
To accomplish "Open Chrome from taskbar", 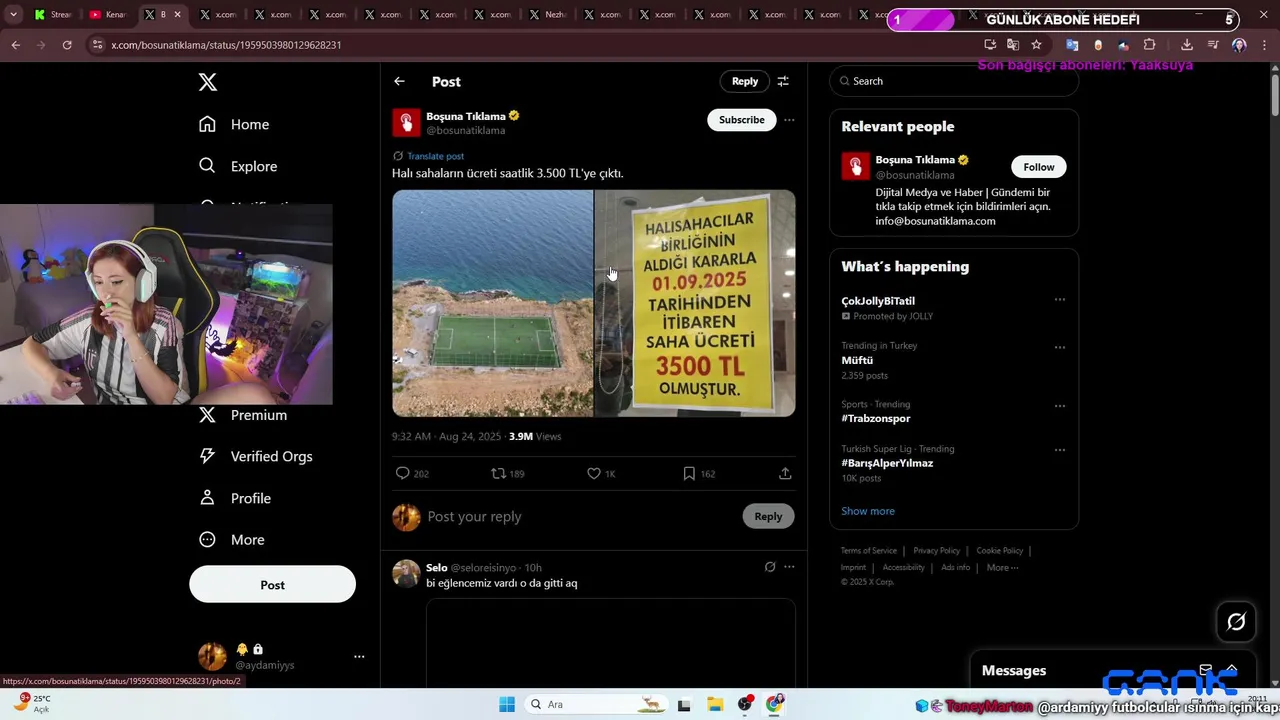I will (x=775, y=704).
